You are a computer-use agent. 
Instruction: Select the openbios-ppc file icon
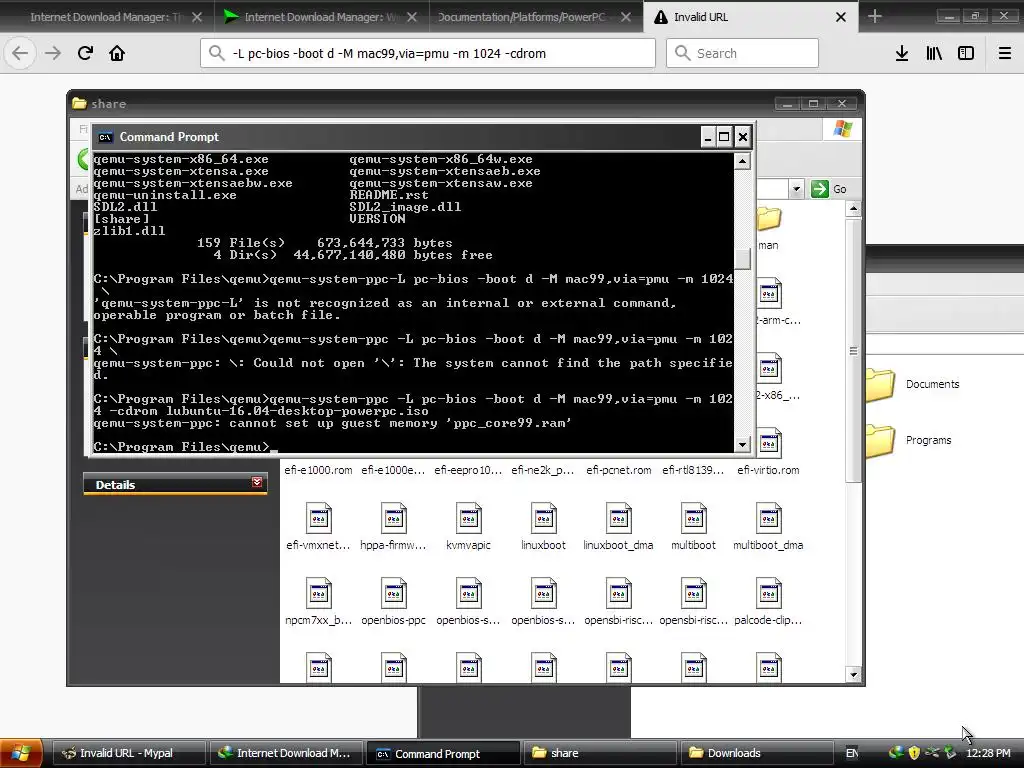coord(393,593)
